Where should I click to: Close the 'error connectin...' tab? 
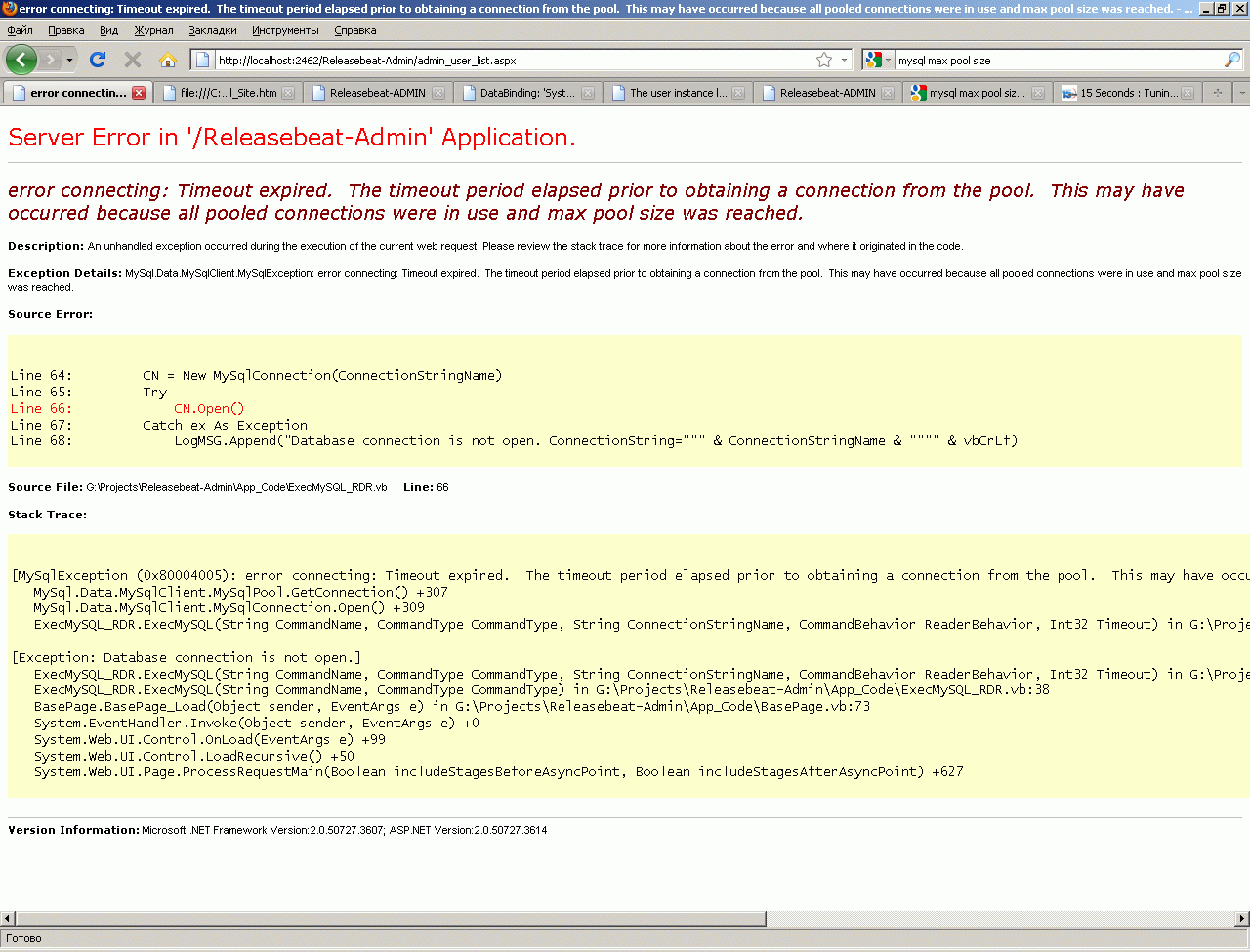click(139, 93)
